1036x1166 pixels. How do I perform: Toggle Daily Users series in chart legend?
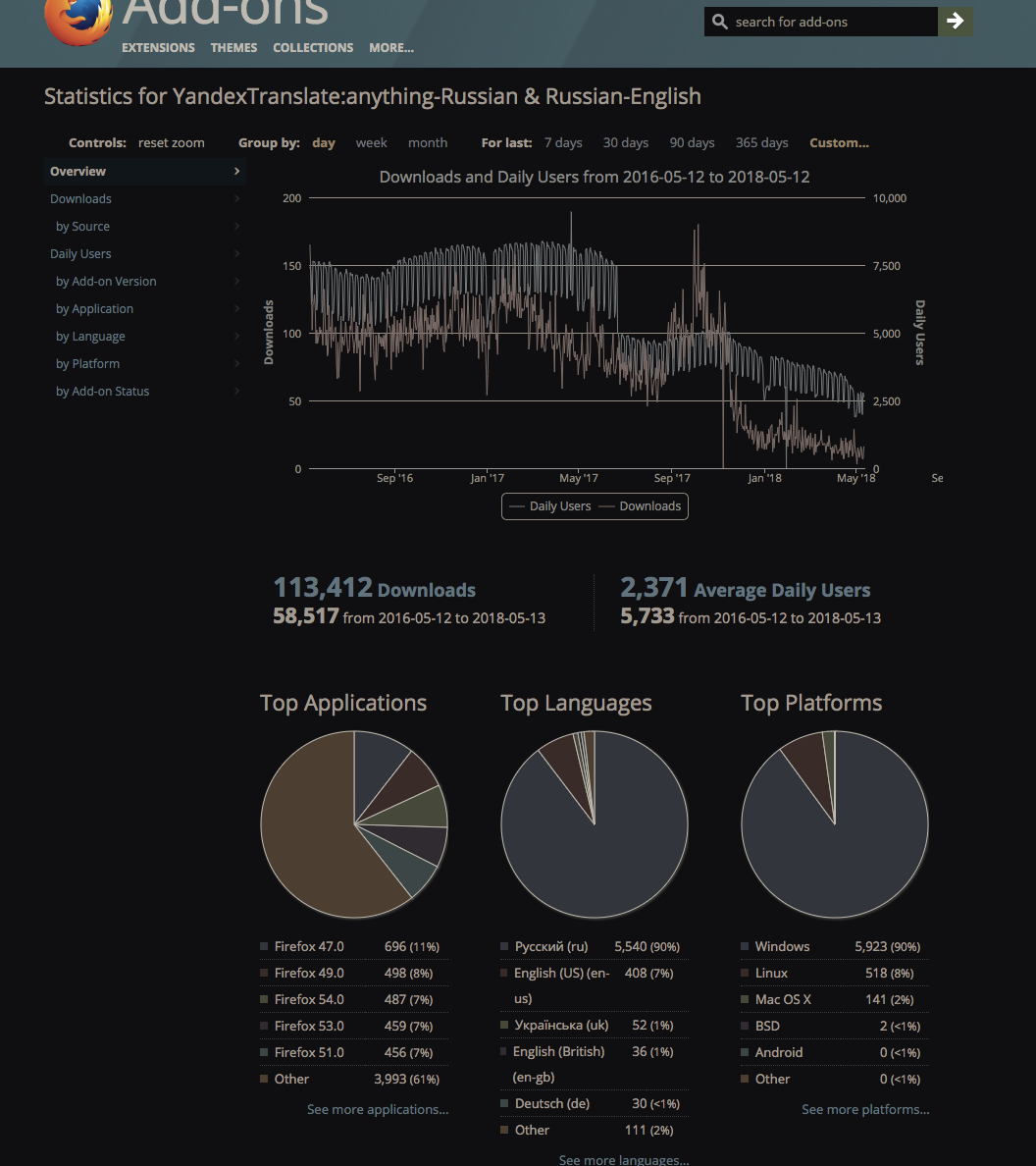pyautogui.click(x=550, y=506)
